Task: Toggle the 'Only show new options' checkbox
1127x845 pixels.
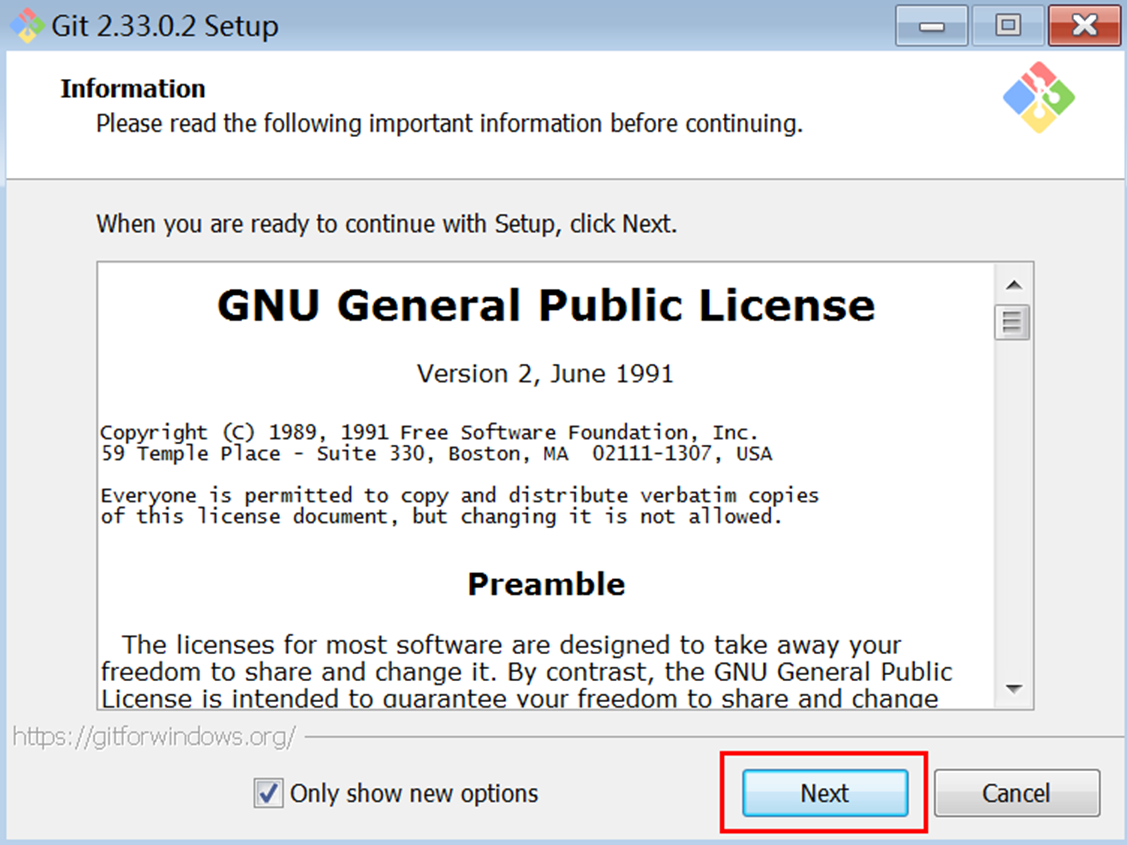Action: pos(267,793)
